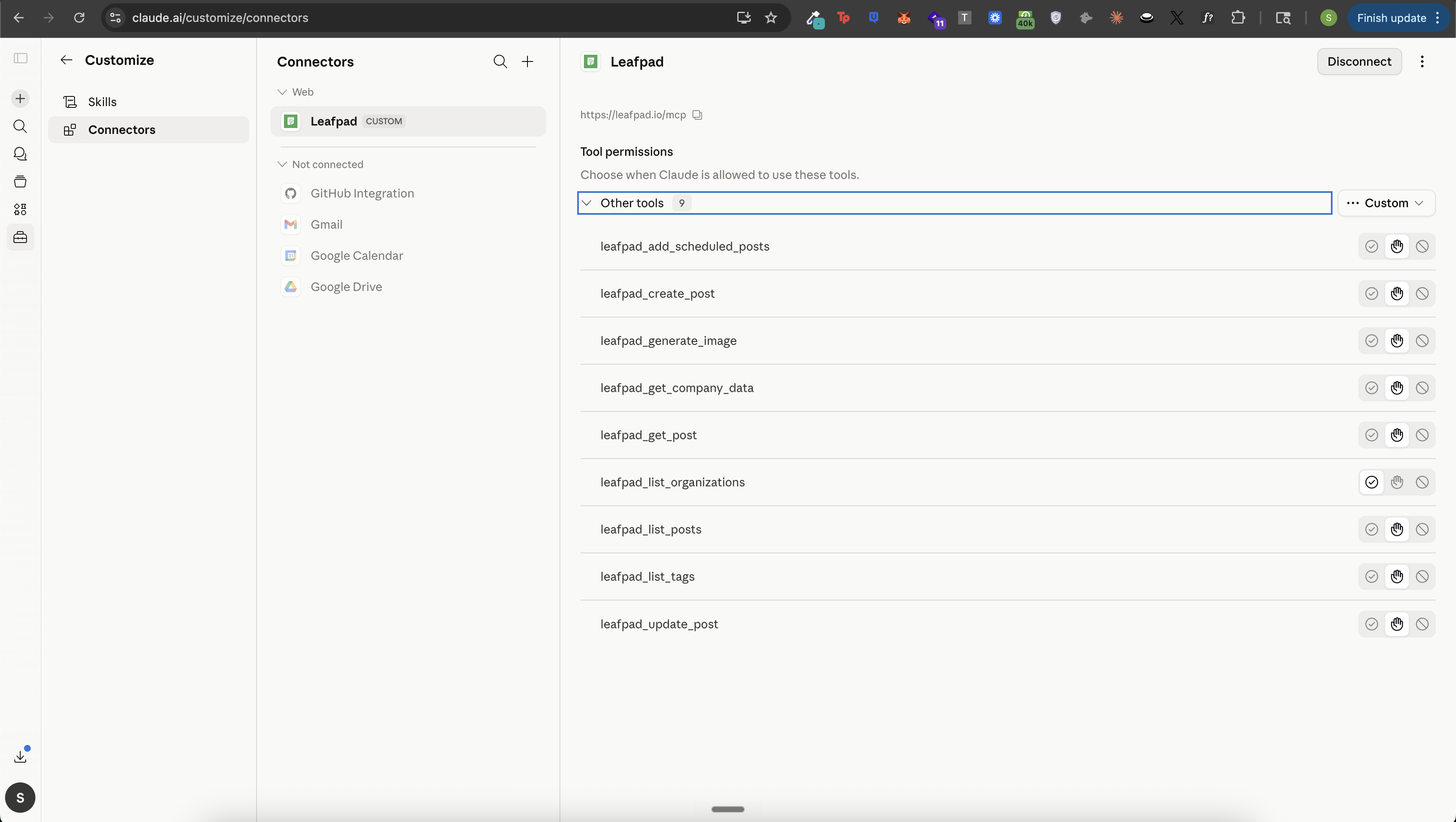Open the site information icon in the address bar
This screenshot has height=822, width=1456.
(x=115, y=18)
